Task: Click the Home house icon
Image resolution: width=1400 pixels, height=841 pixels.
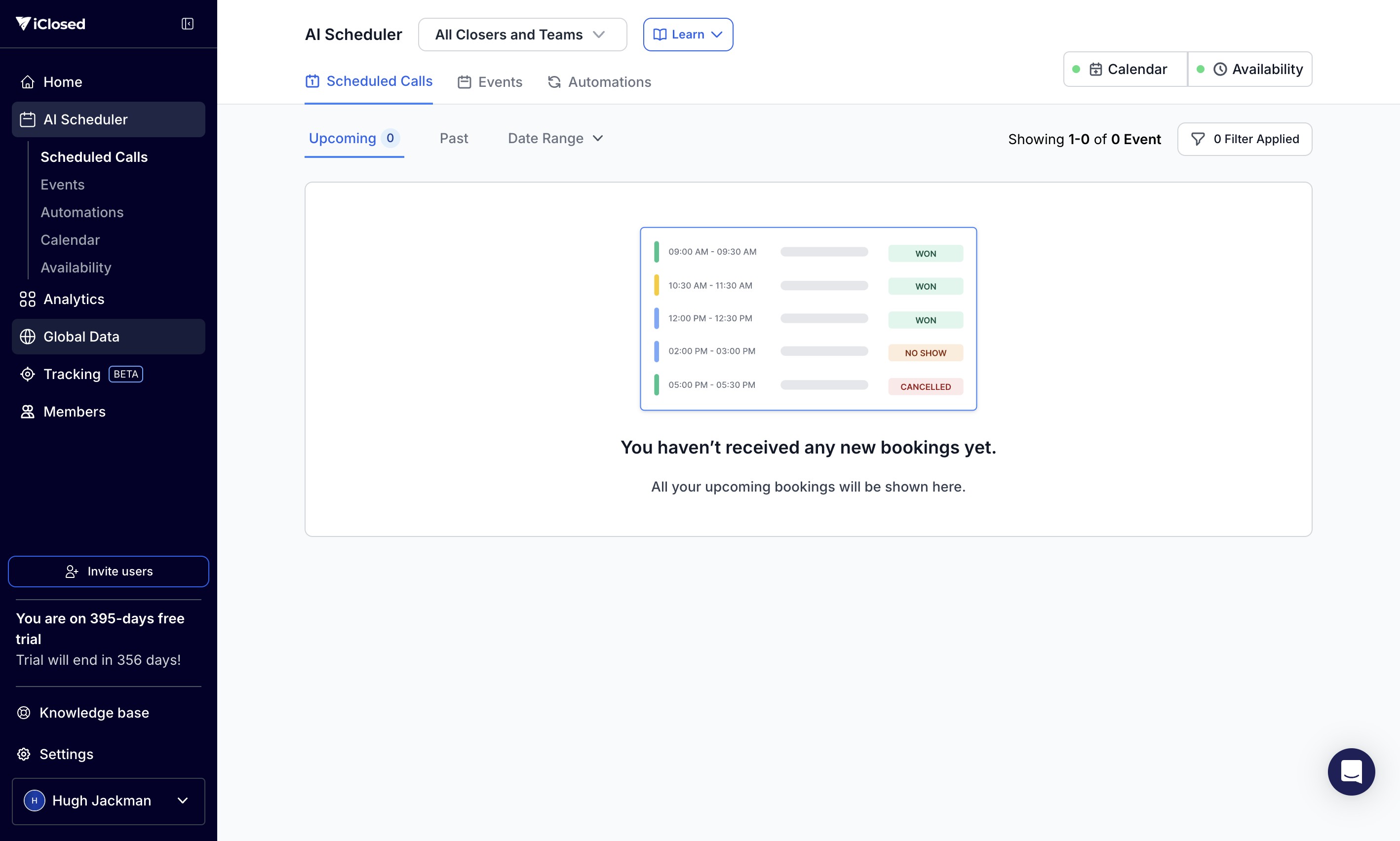Action: pyautogui.click(x=27, y=82)
